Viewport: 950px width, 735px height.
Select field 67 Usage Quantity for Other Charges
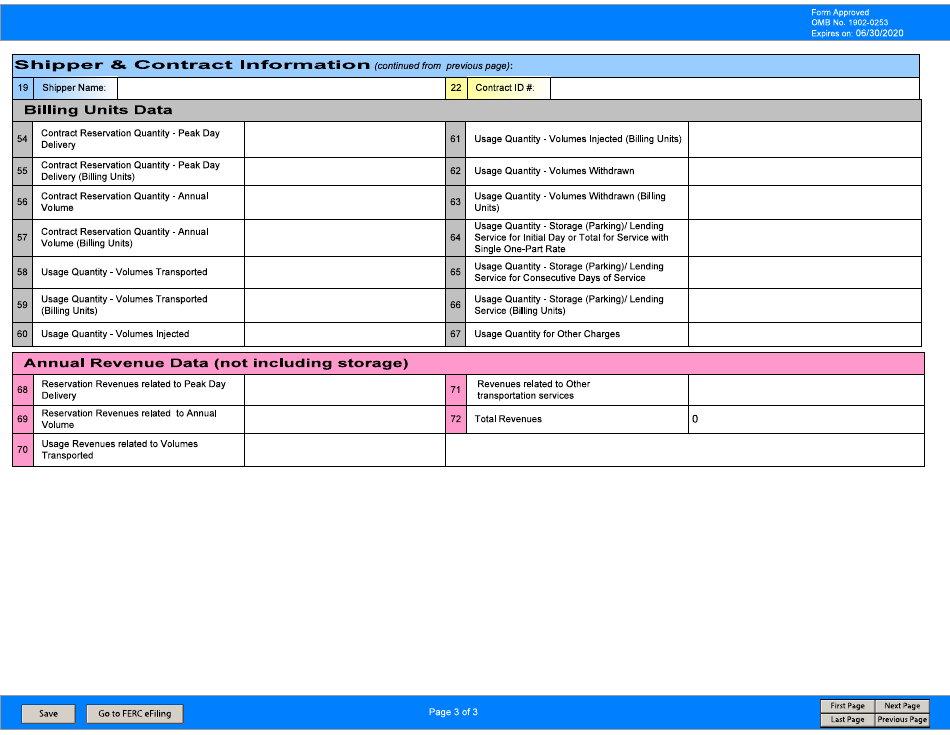804,334
